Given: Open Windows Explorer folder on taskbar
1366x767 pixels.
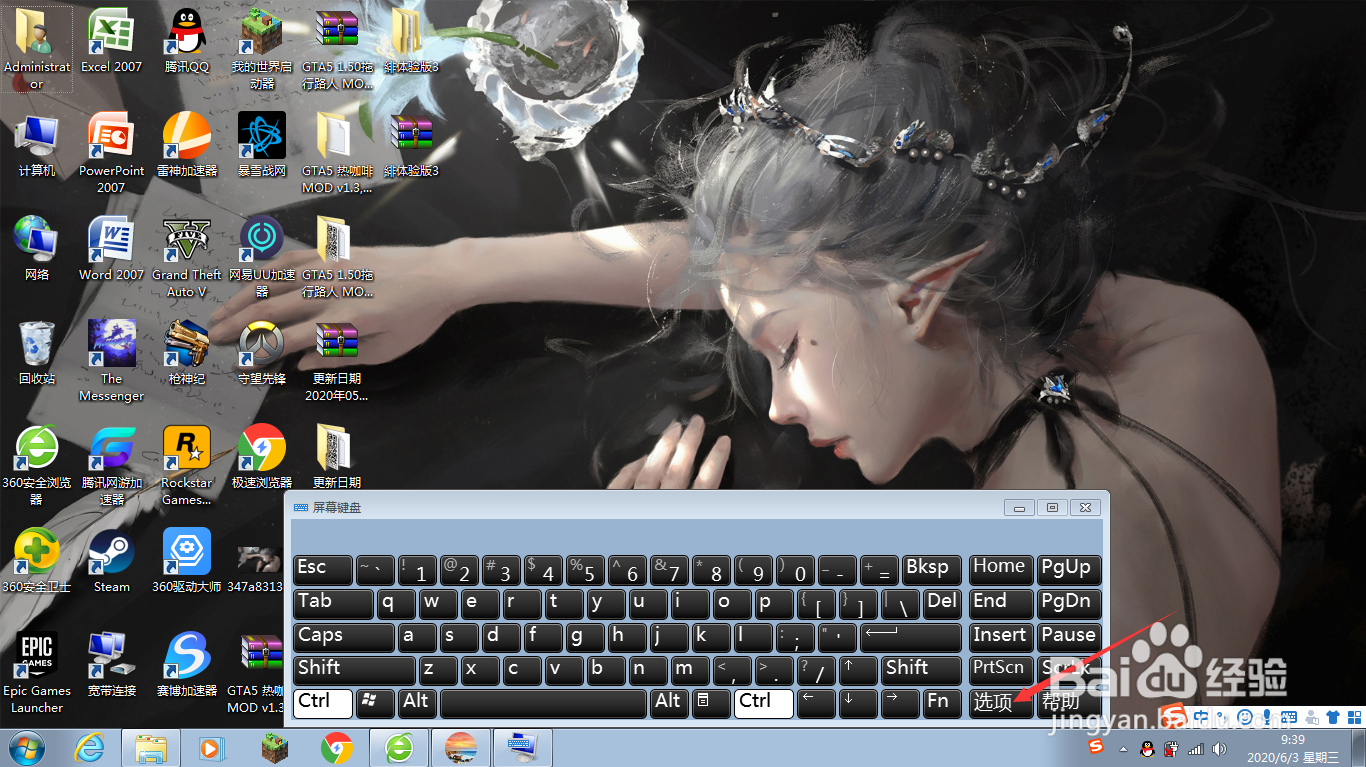Looking at the screenshot, I should click(150, 748).
